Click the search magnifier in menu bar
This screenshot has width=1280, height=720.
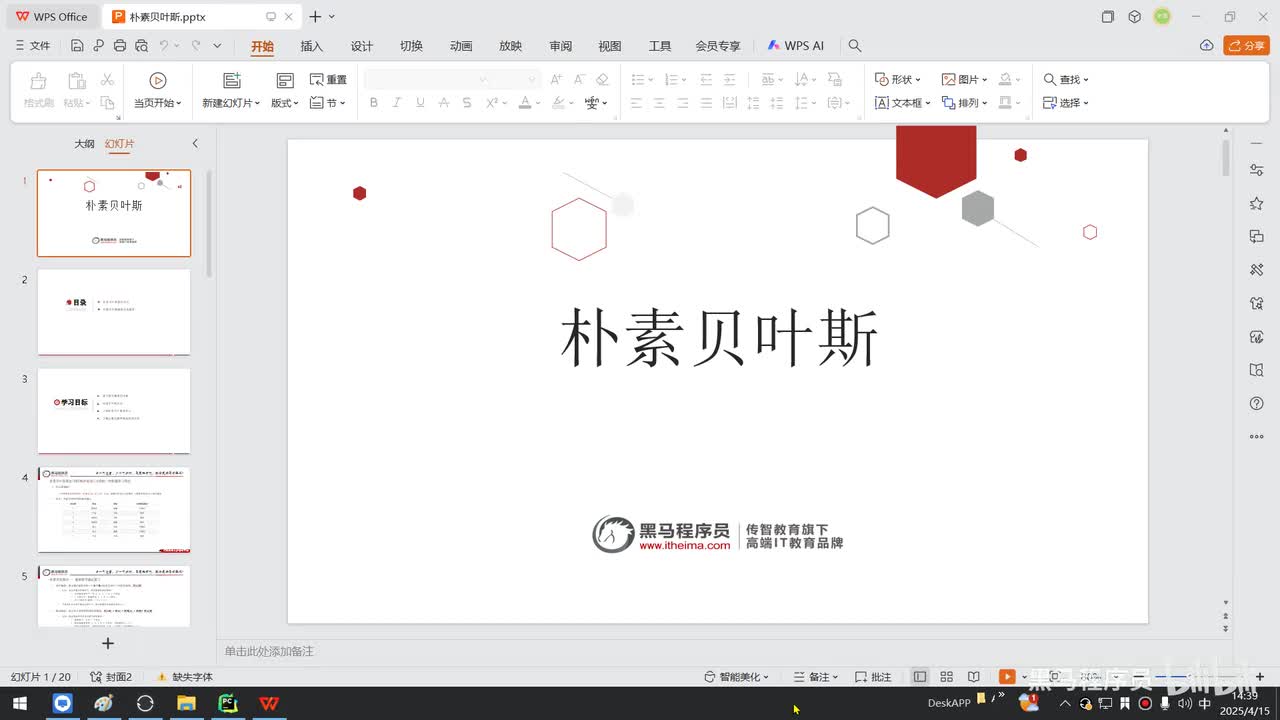point(855,46)
